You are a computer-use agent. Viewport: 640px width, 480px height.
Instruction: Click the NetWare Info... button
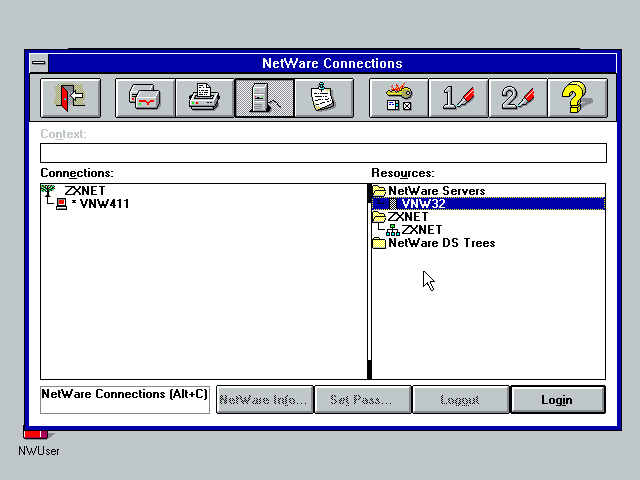coord(264,400)
